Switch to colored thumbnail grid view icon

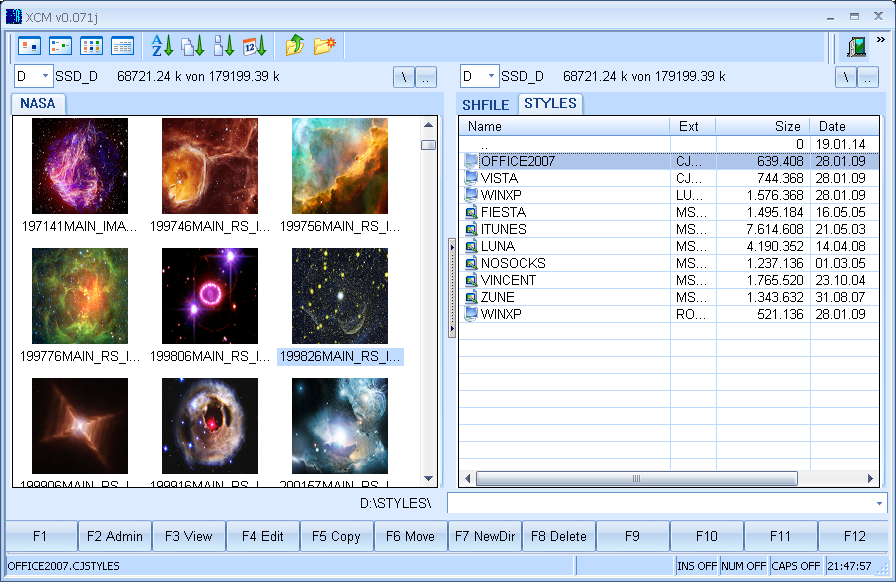(x=91, y=45)
